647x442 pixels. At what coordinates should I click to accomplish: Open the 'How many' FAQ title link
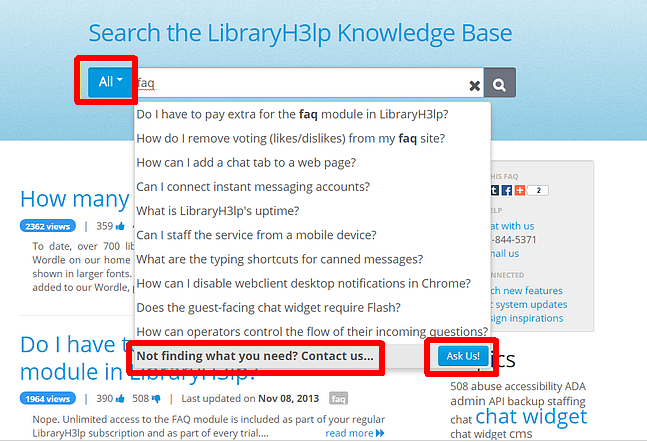point(75,199)
